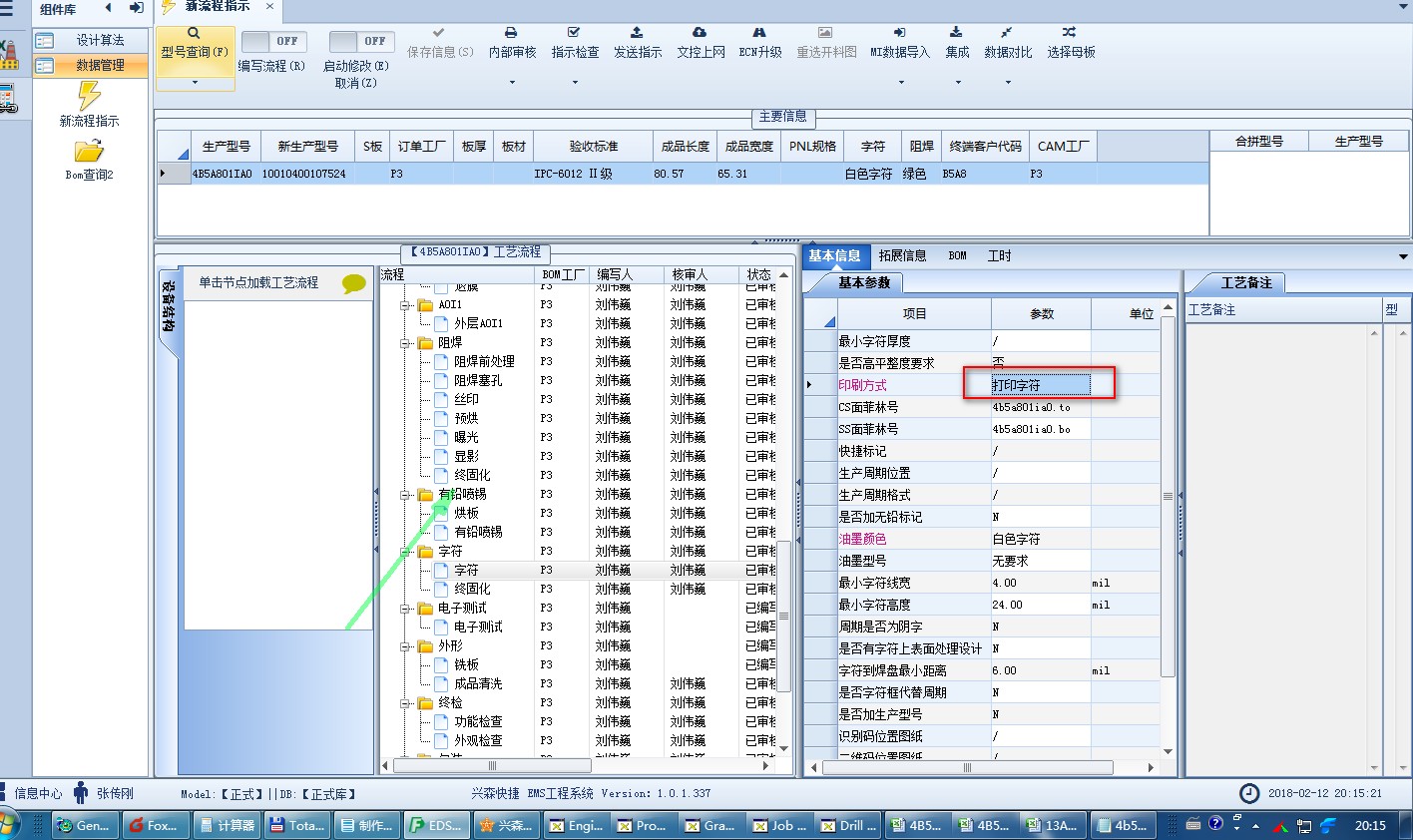Image resolution: width=1413 pixels, height=840 pixels.
Task: Click the clock icon in status bar
Action: click(1249, 793)
